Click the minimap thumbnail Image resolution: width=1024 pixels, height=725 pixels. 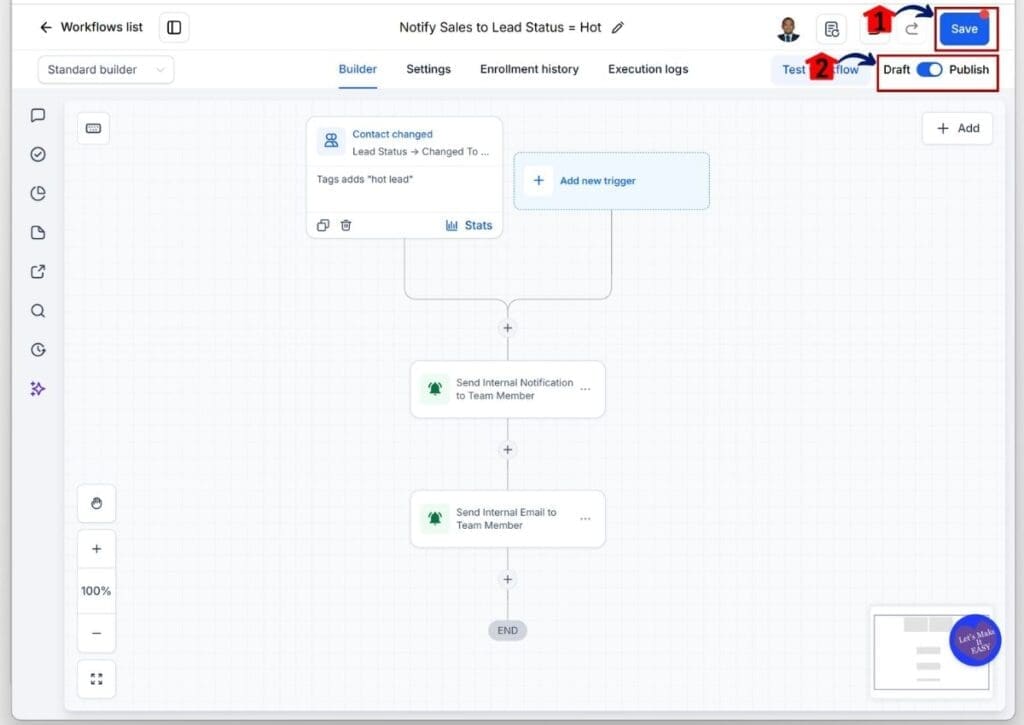[931, 652]
